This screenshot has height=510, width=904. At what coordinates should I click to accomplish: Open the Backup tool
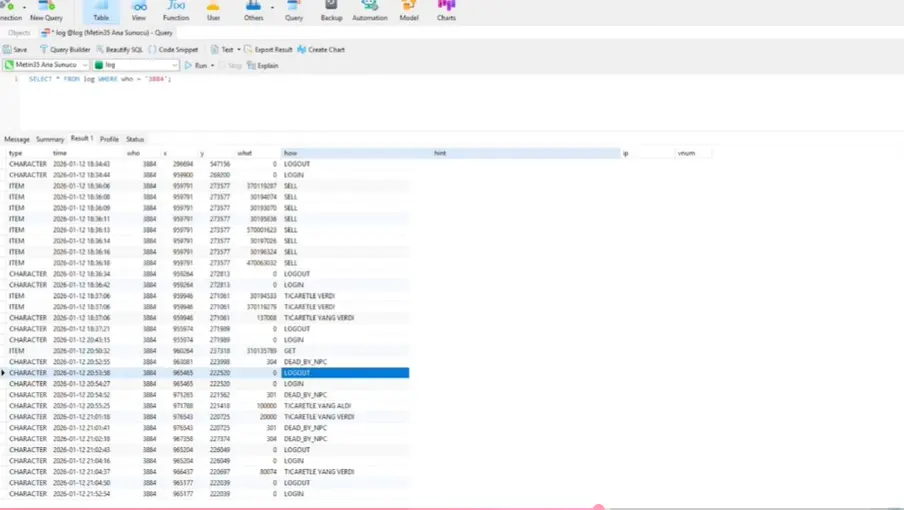(331, 11)
